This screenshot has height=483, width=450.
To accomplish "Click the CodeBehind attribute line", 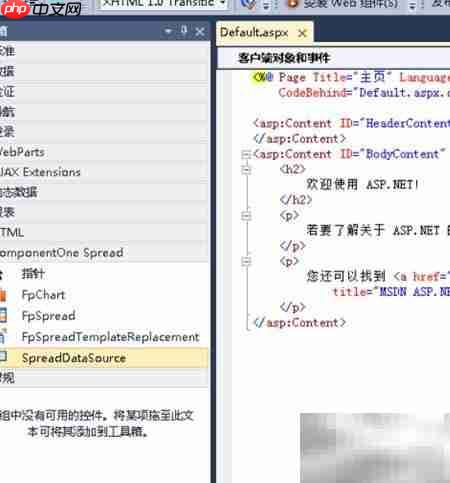I will (364, 93).
